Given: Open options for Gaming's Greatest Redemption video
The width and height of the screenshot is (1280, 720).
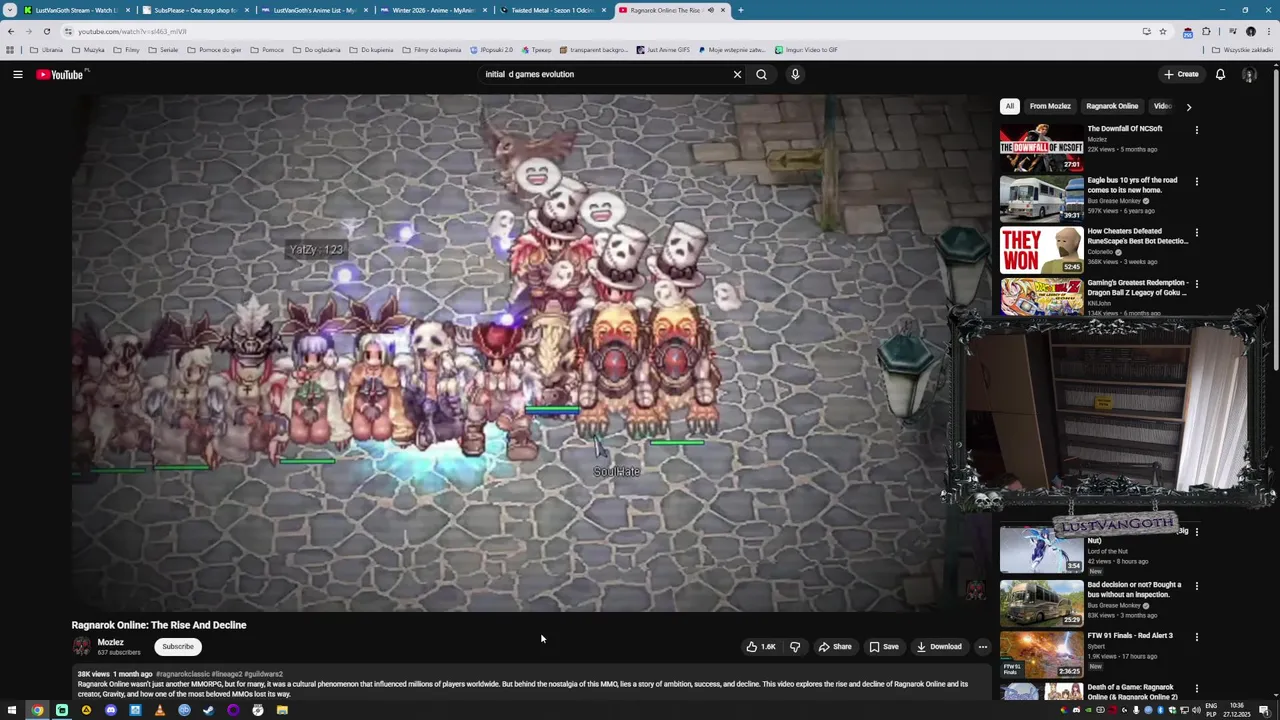Looking at the screenshot, I should 1197,284.
